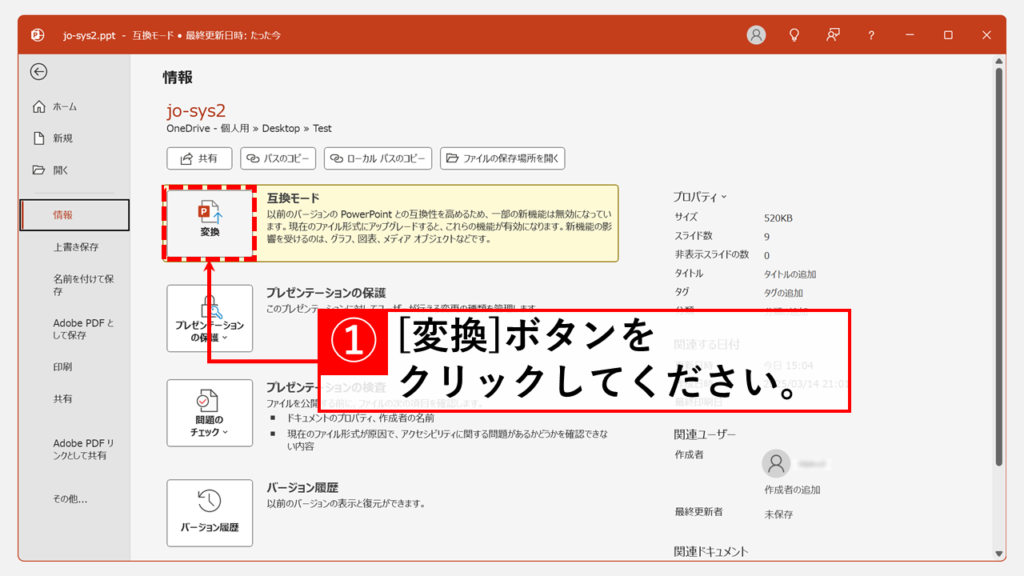The width and height of the screenshot is (1024, 576).
Task: Choose 名前を付けて保存 from sidebar
Action: [83, 285]
